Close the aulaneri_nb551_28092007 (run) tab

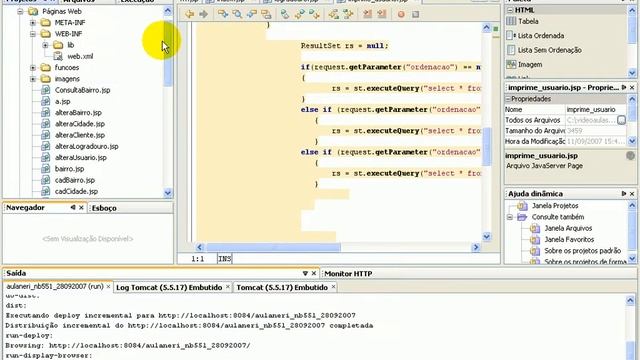[x=108, y=287]
